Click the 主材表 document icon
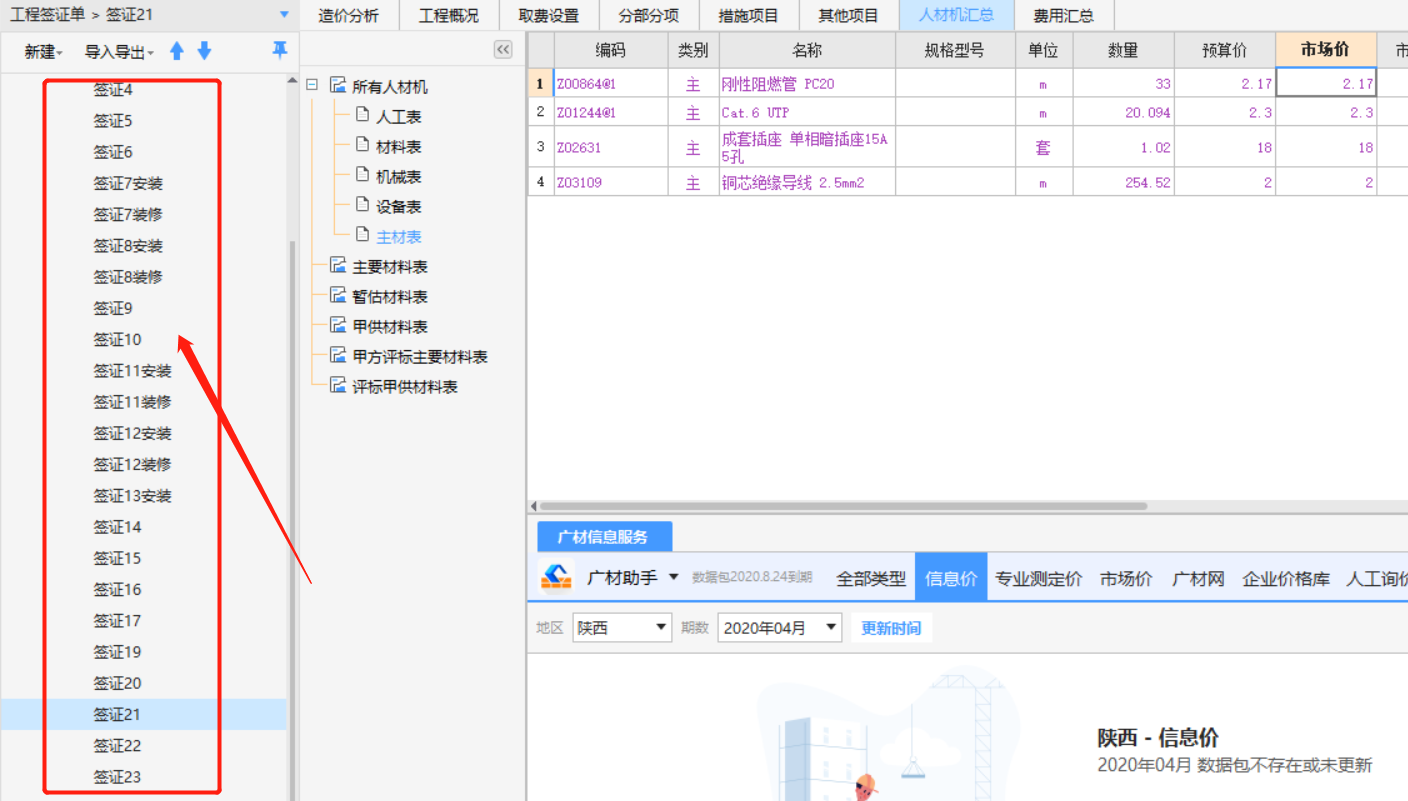The width and height of the screenshot is (1408, 801). click(x=363, y=235)
